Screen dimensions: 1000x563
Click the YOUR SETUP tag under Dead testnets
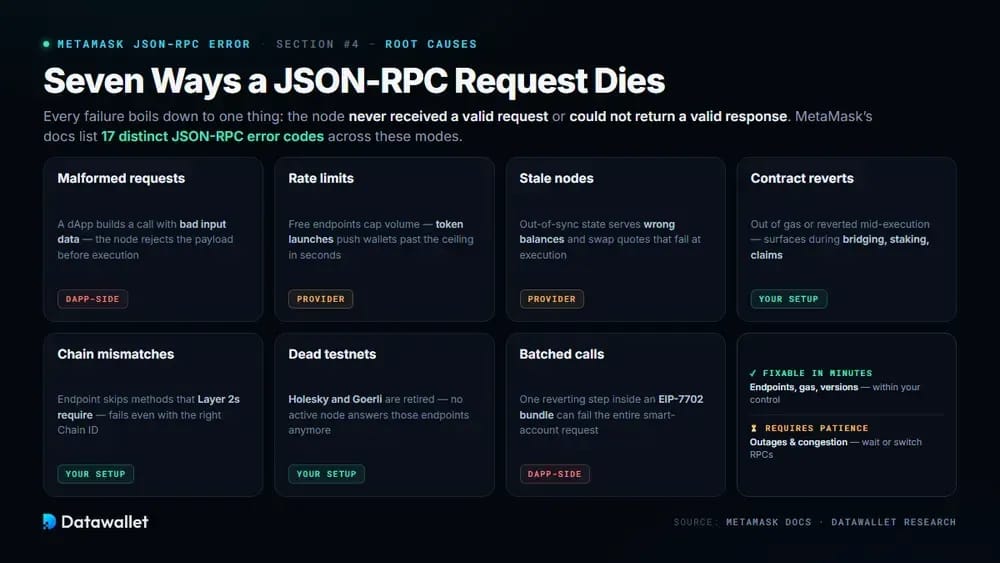(327, 474)
